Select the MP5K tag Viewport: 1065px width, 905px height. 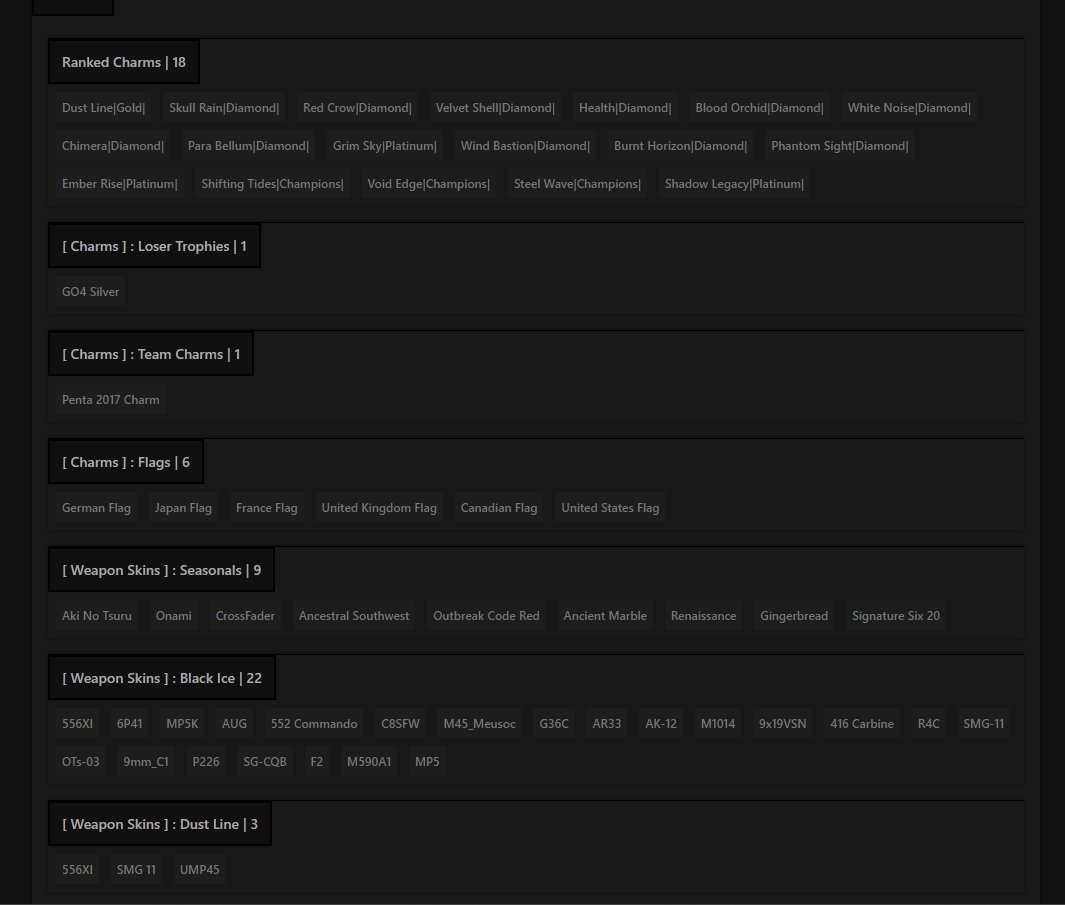pos(183,724)
